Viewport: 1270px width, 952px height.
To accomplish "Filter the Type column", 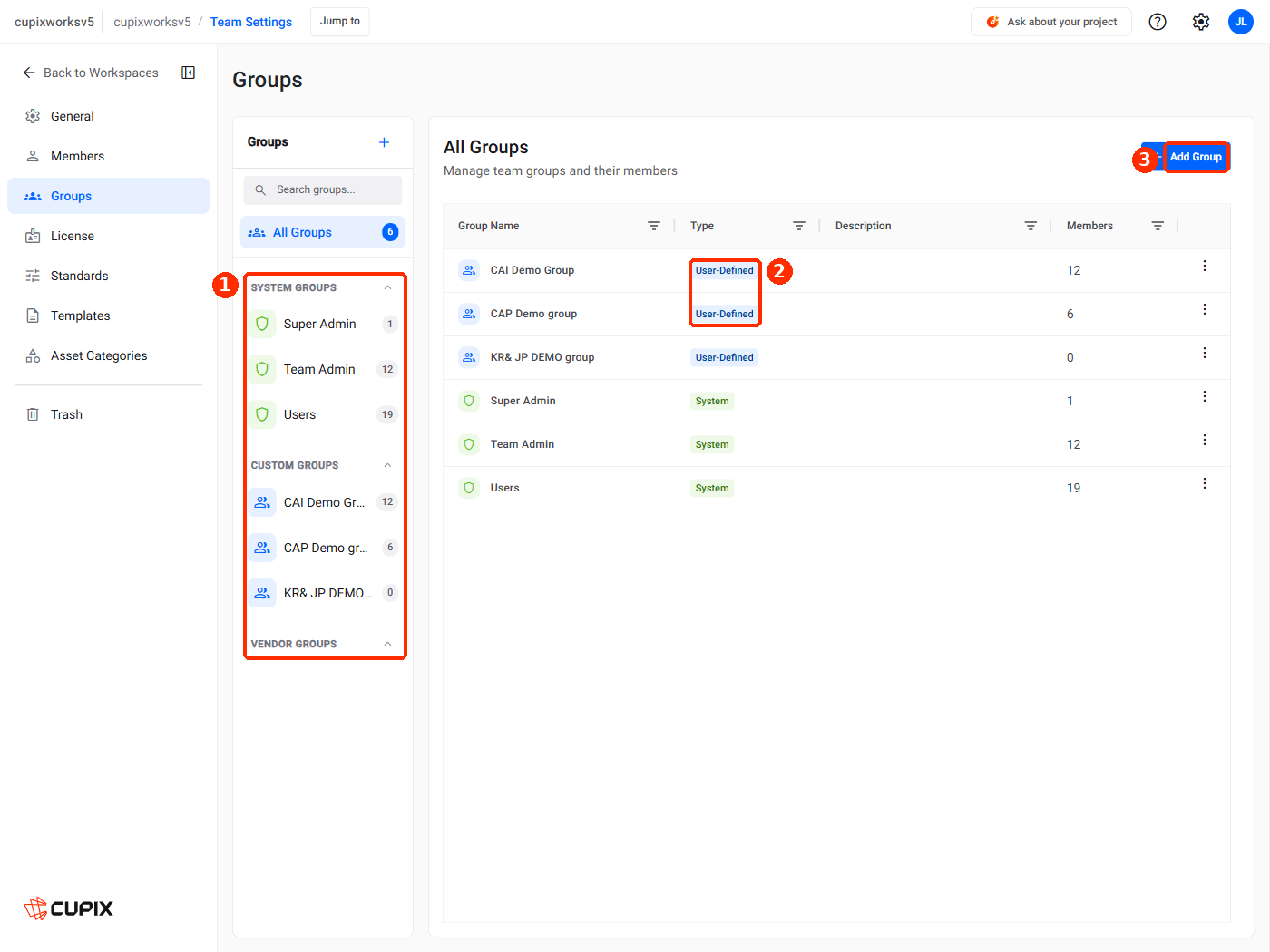I will coord(799,226).
